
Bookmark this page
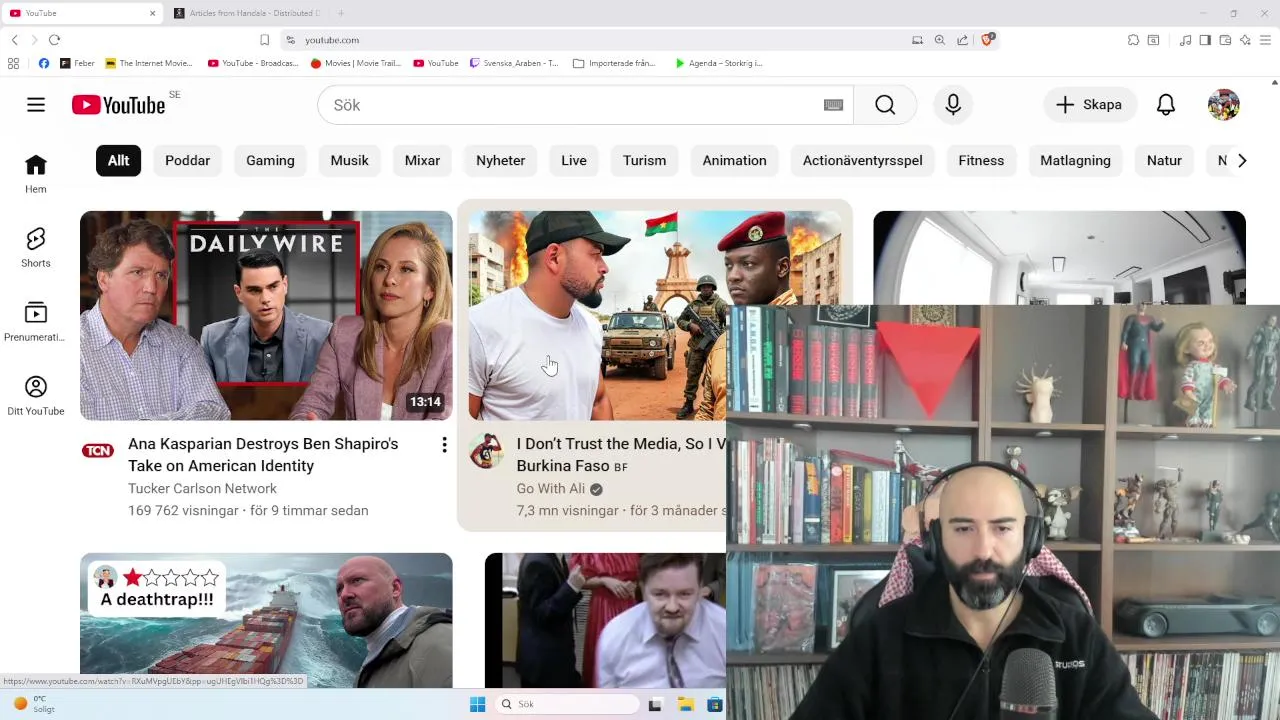pos(264,40)
